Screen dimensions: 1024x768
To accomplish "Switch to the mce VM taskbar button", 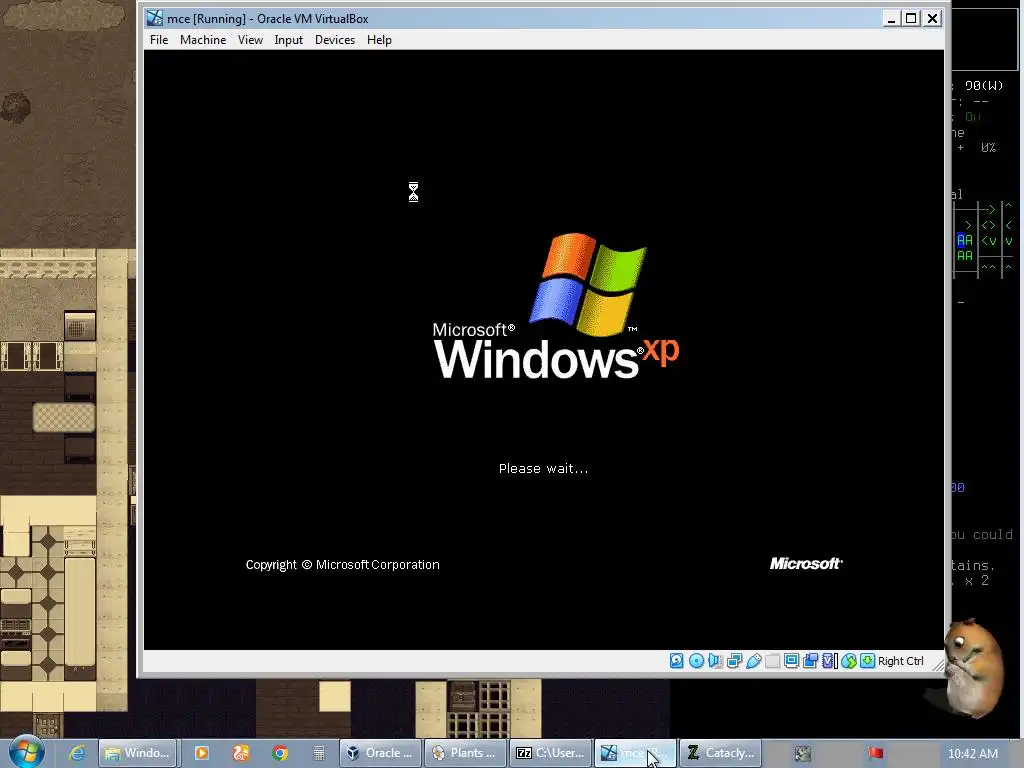I will coord(635,753).
